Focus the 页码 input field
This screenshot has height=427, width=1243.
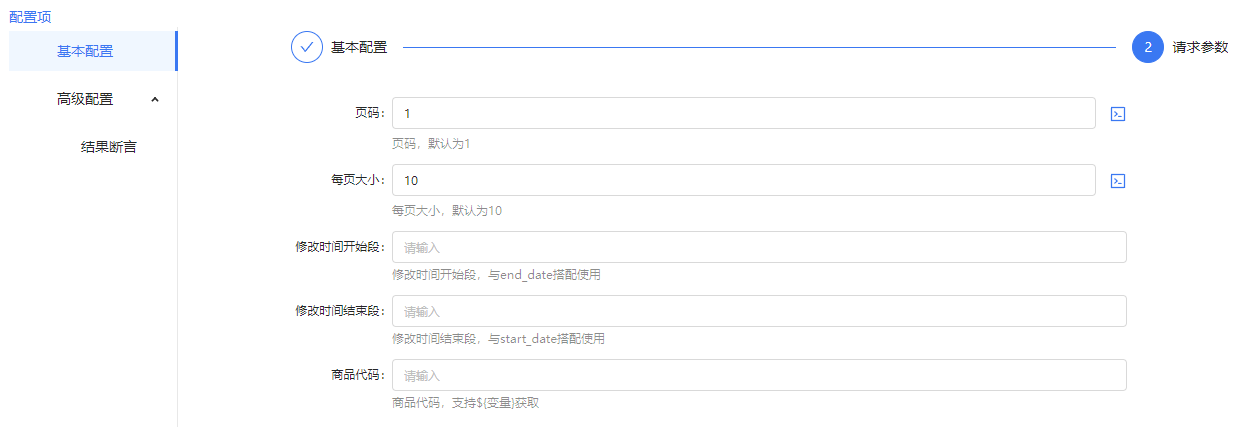[x=743, y=114]
